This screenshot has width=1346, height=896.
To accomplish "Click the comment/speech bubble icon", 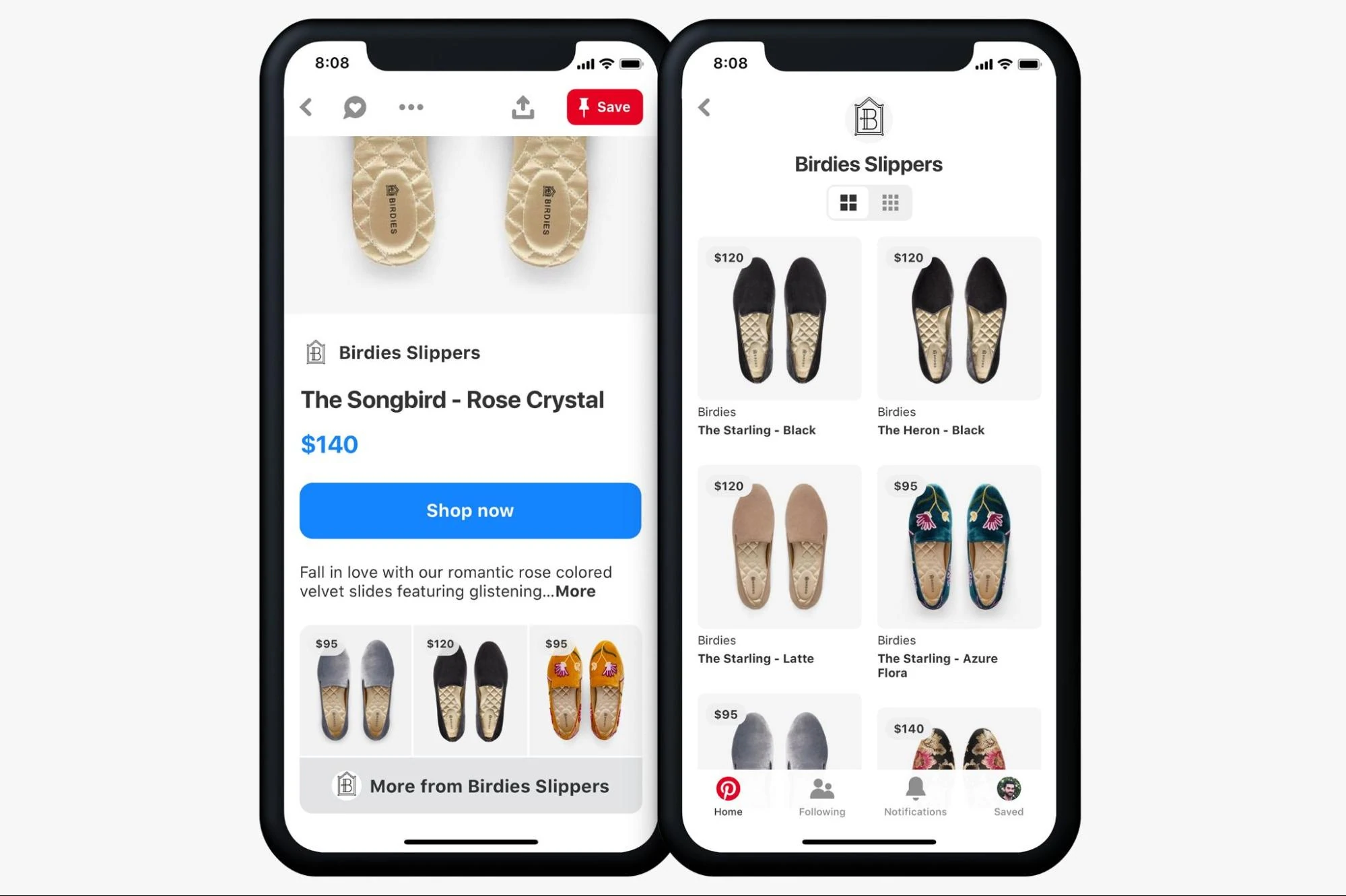I will 355,106.
